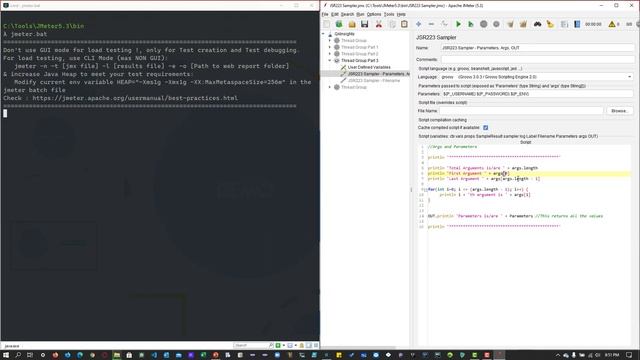Open the Run menu in JMeter
Image resolution: width=640 pixels, height=360 pixels.
click(360, 14)
